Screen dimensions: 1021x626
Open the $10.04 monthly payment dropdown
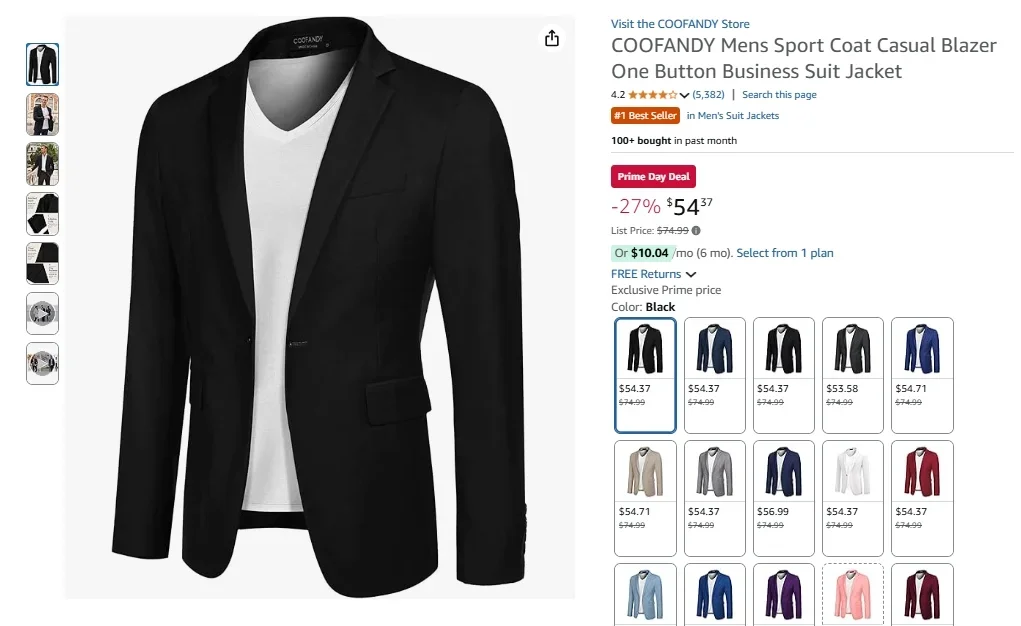pyautogui.click(x=651, y=253)
